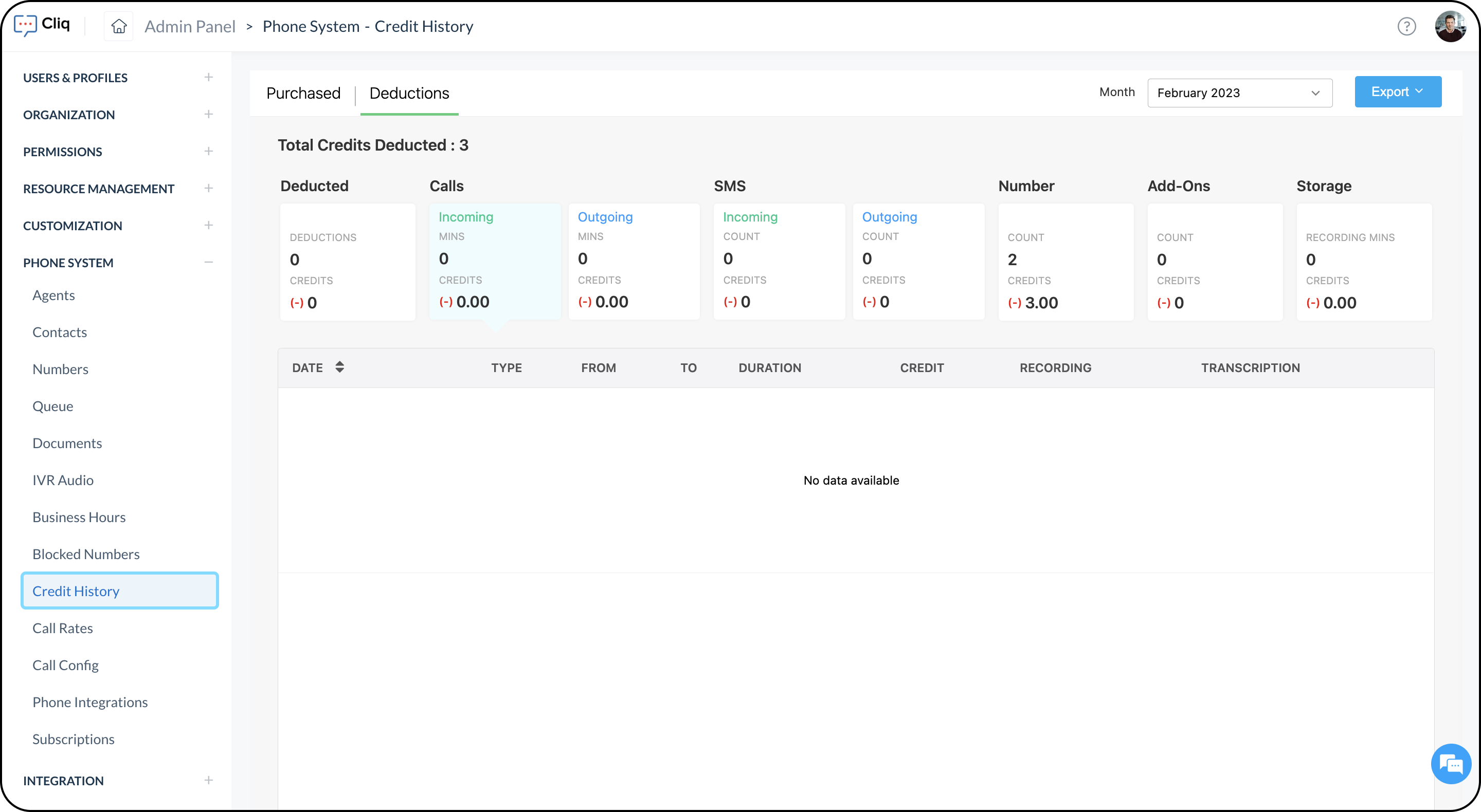Image resolution: width=1481 pixels, height=812 pixels.
Task: Select the SMS Outgoing count card
Action: 918,262
